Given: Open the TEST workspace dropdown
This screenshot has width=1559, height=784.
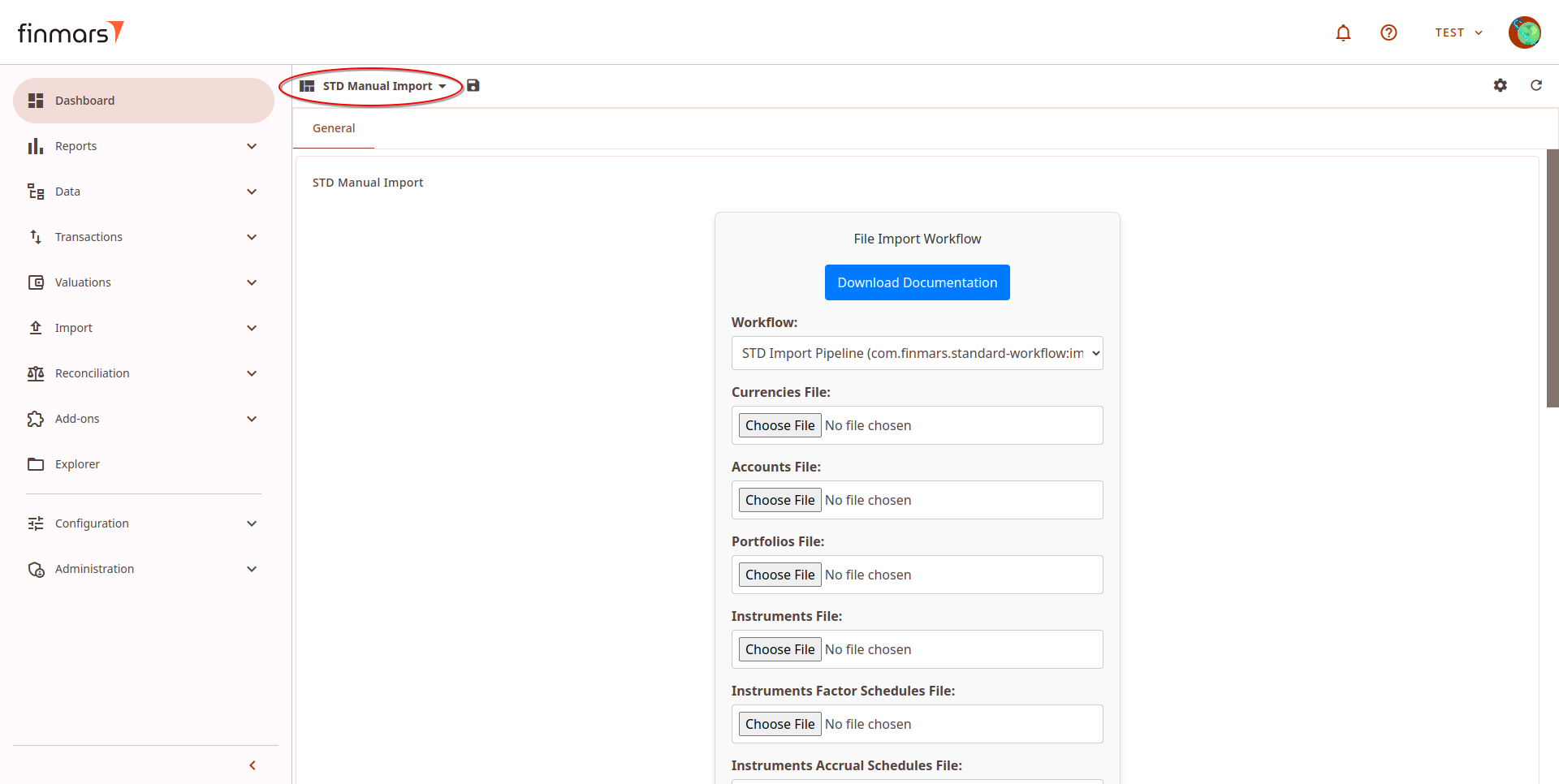Looking at the screenshot, I should tap(1458, 32).
